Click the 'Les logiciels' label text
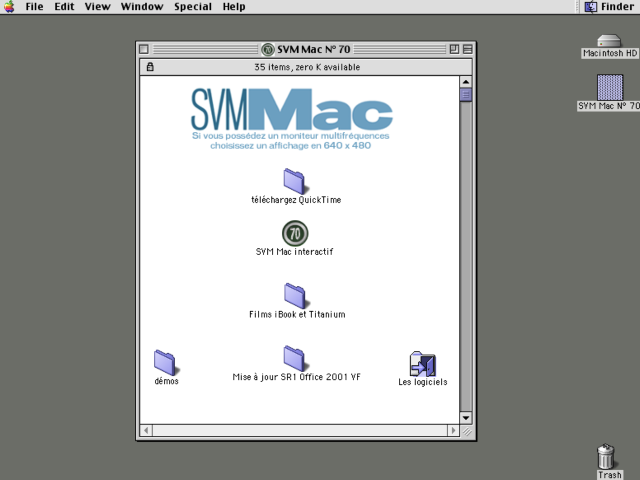This screenshot has width=640, height=480. pyautogui.click(x=423, y=382)
